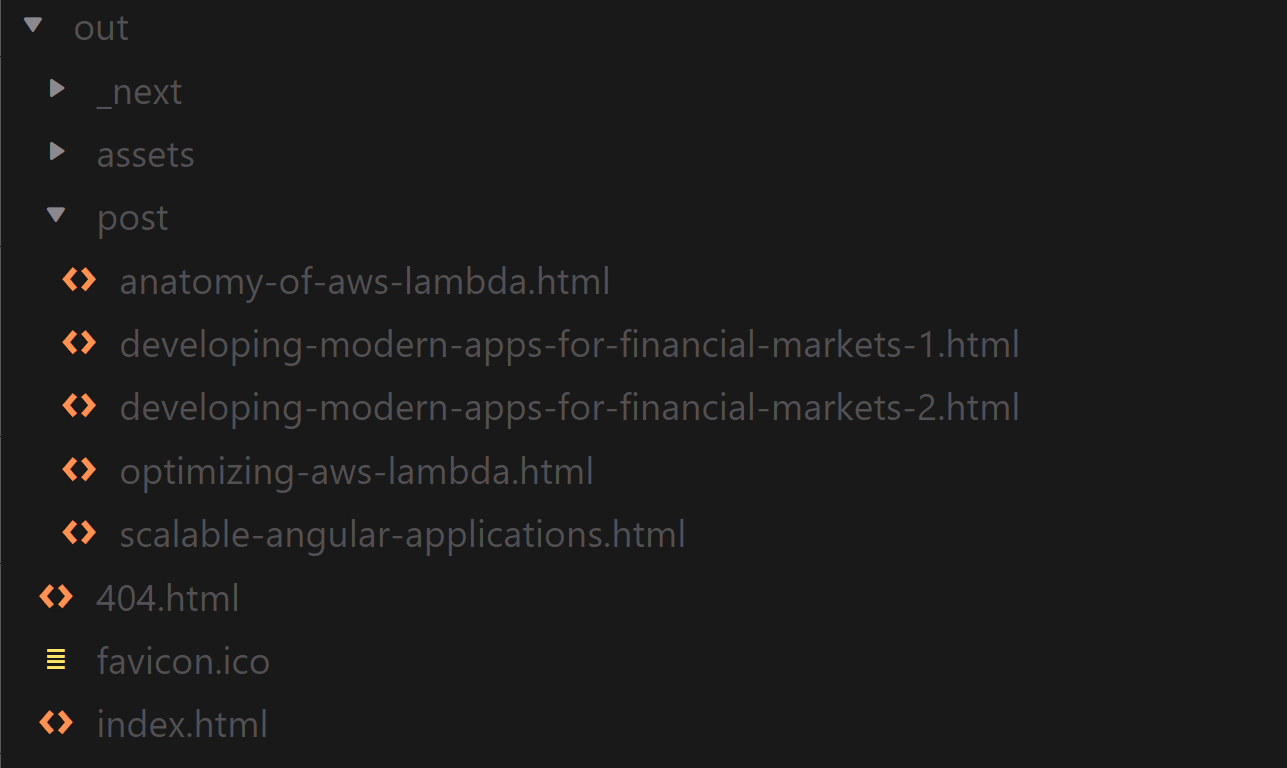Collapse the out folder arrow
The width and height of the screenshot is (1287, 768).
(x=33, y=25)
